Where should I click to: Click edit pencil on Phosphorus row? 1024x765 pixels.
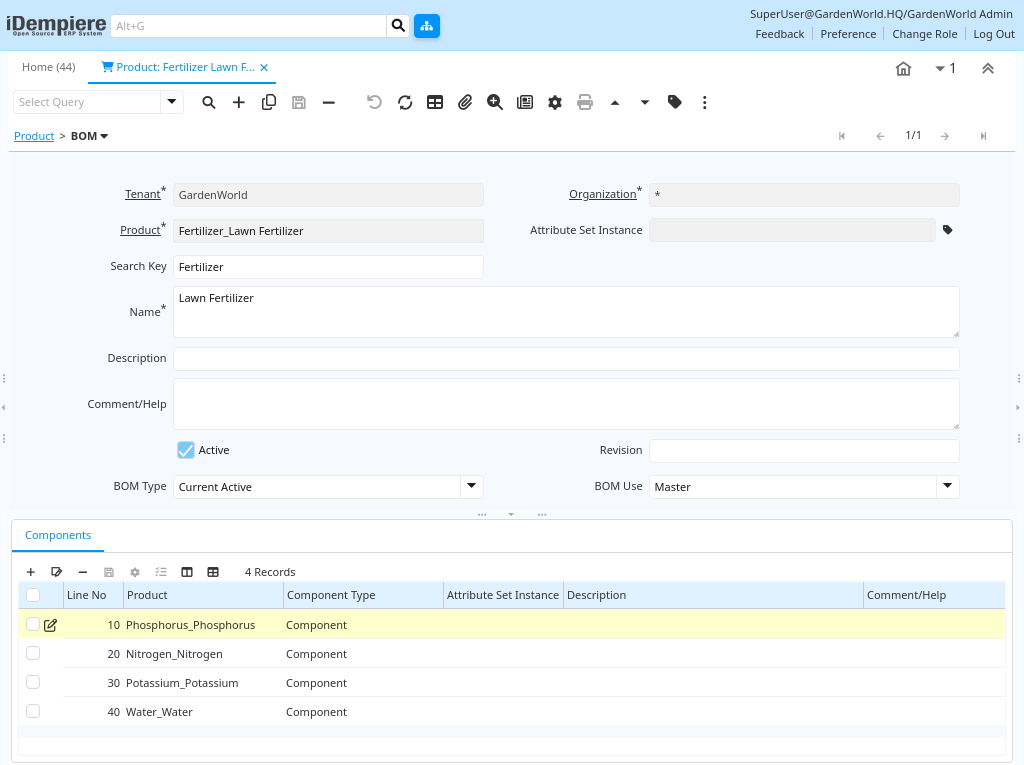point(50,625)
